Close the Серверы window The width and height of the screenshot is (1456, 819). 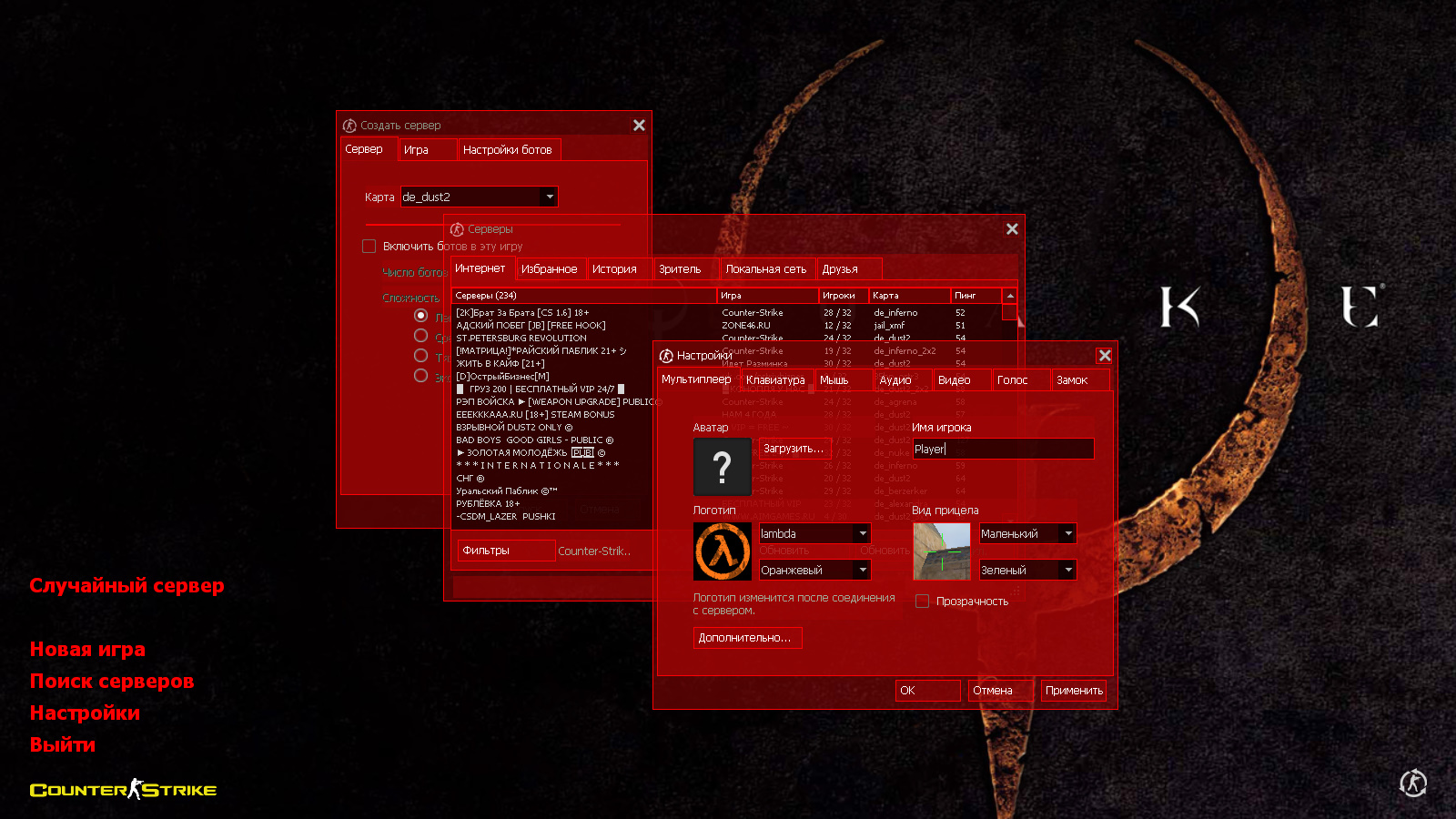1012,229
